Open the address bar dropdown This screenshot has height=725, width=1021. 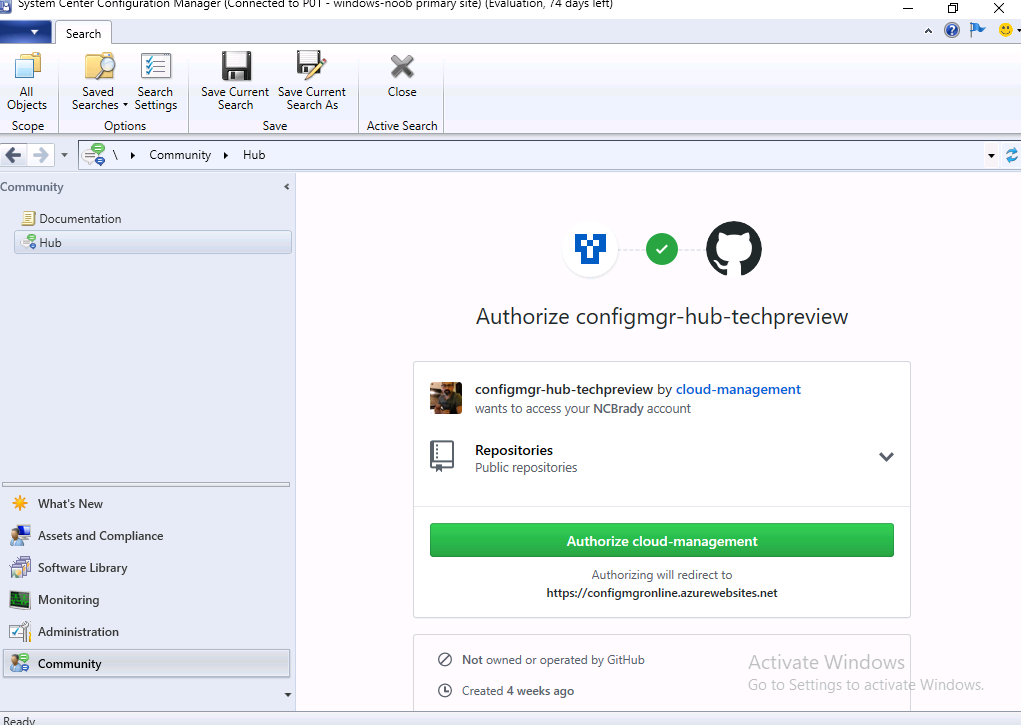click(x=991, y=156)
